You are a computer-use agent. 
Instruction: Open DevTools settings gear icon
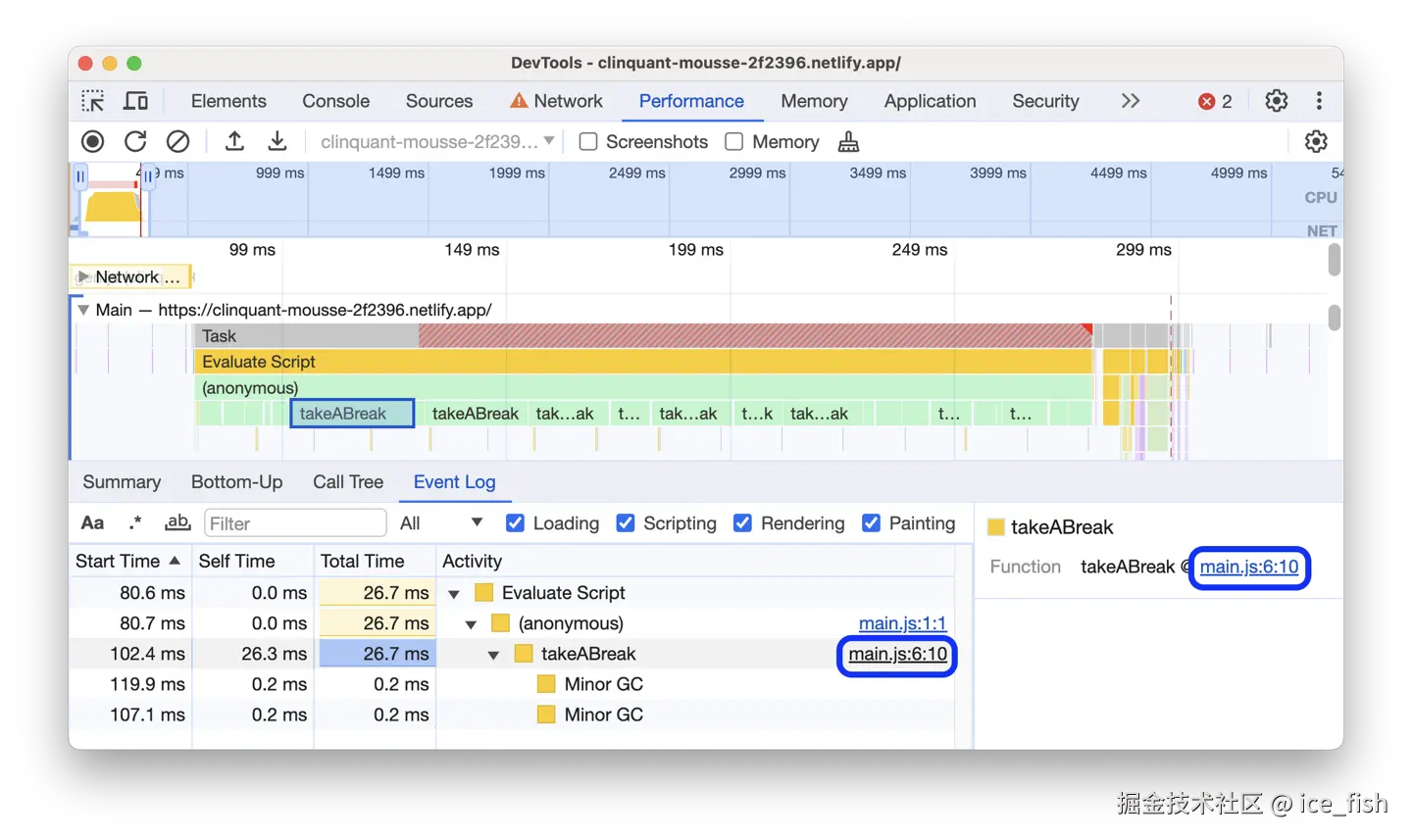click(x=1276, y=101)
